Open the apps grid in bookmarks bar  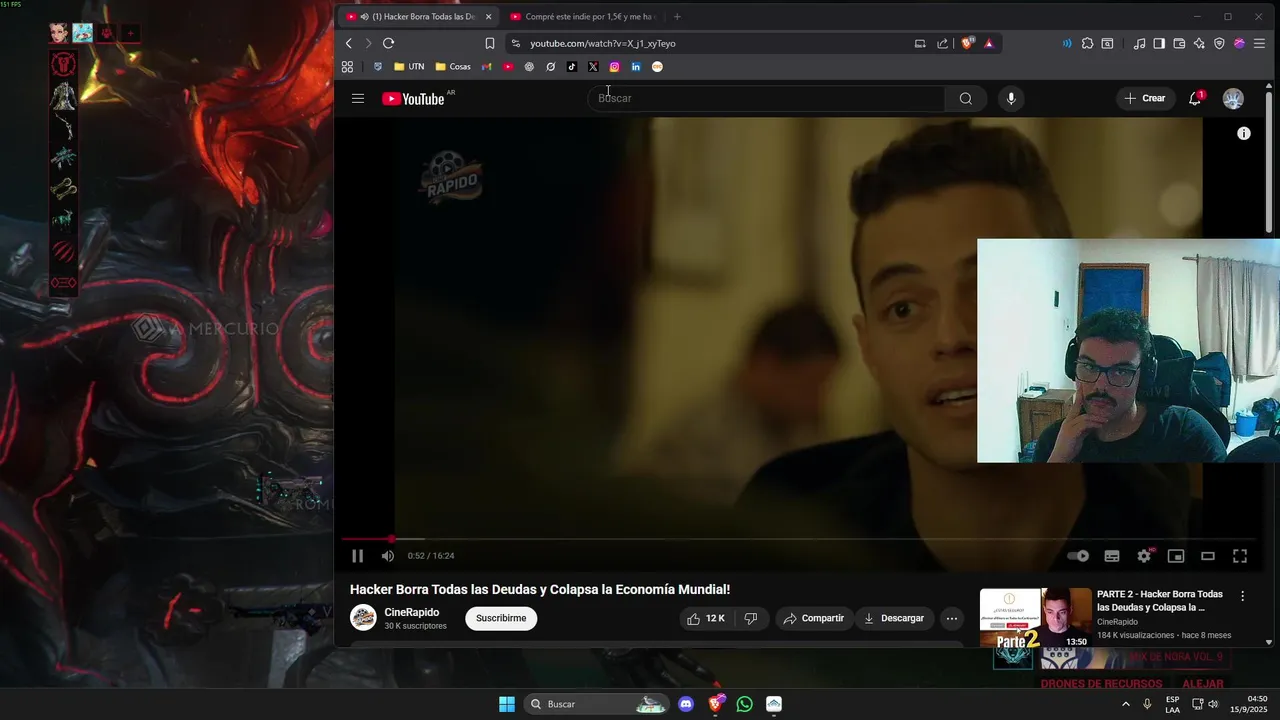[x=347, y=67]
